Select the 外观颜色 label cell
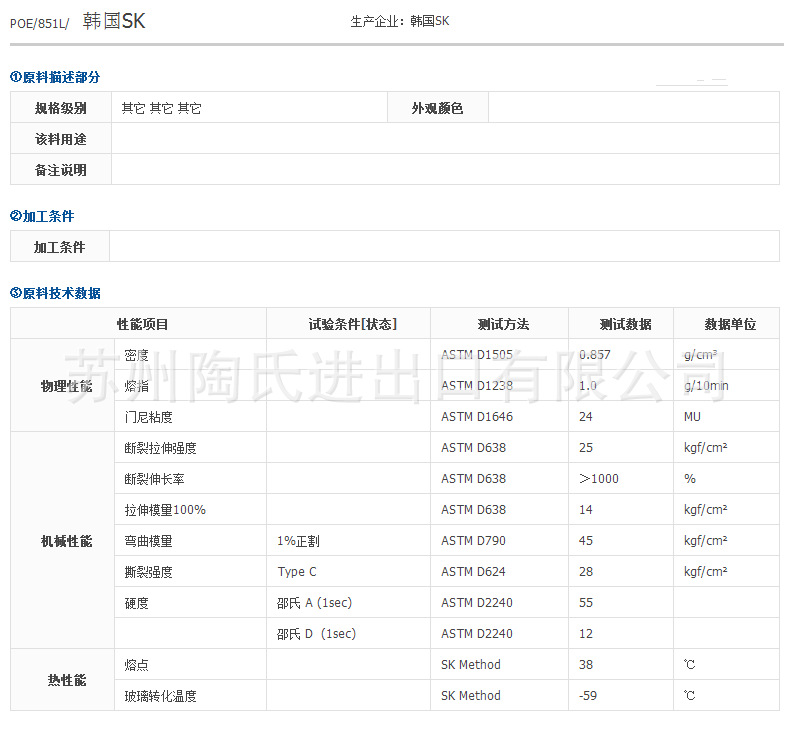 coord(437,107)
